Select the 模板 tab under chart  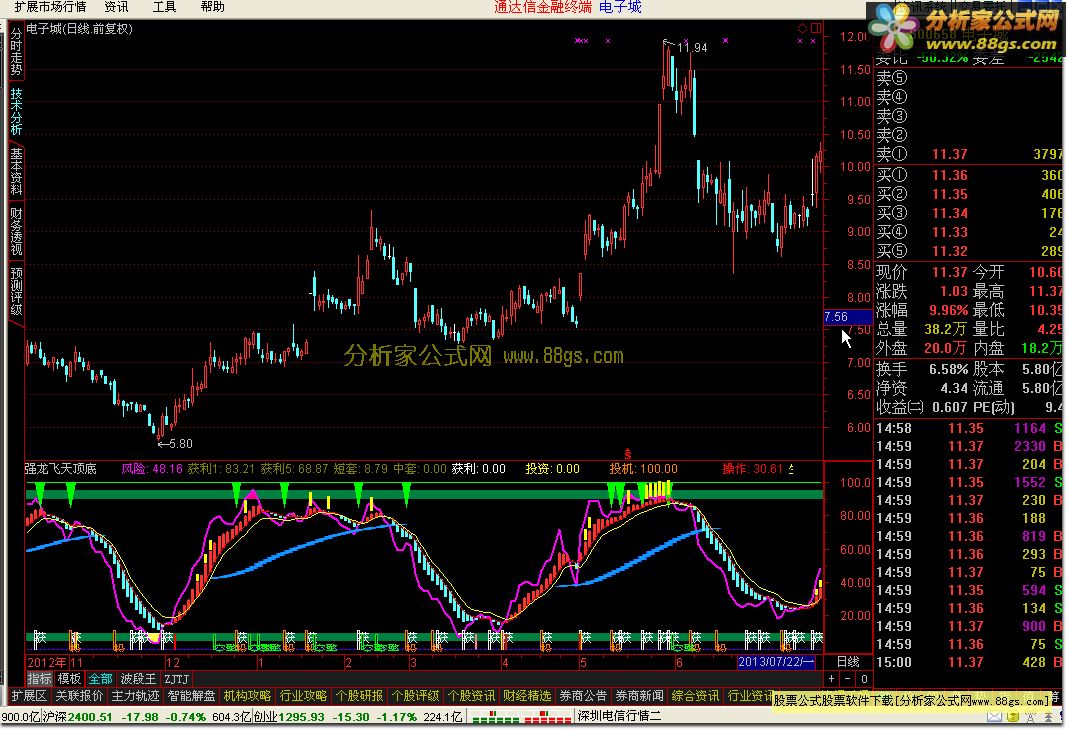point(69,679)
